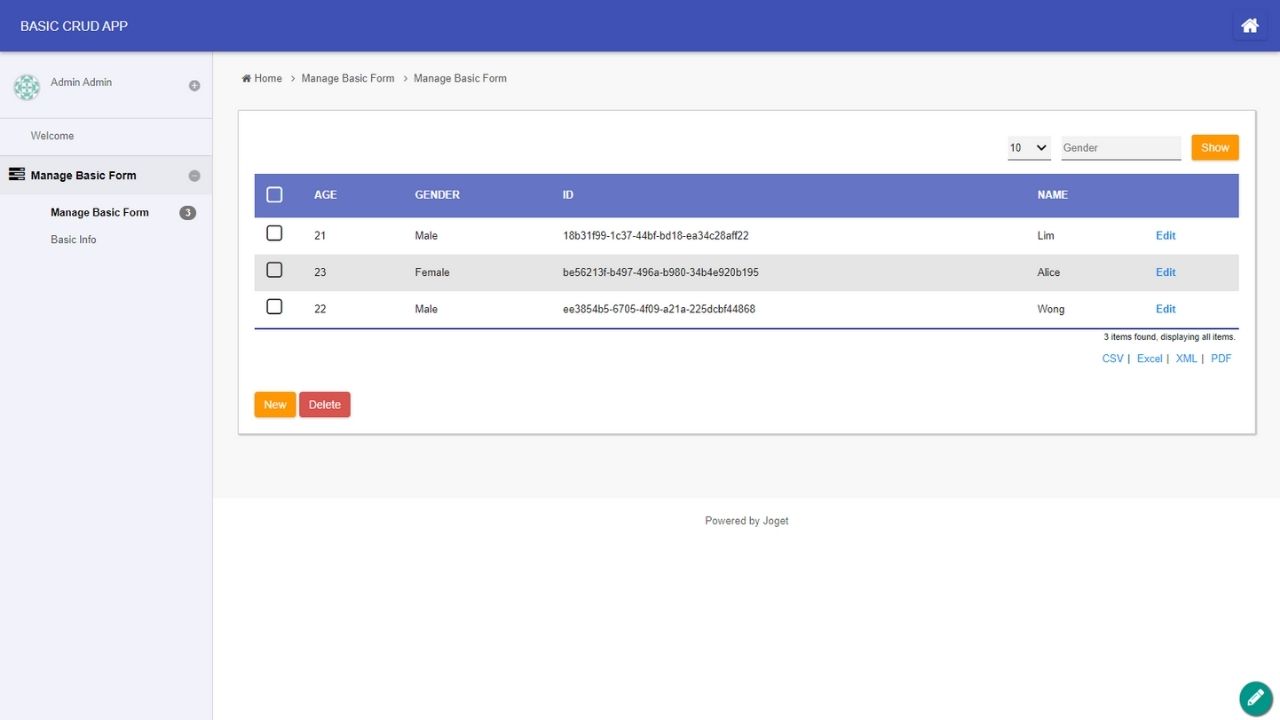Screen dimensions: 1280x720
Task: Tick the checkbox for Wong's row
Action: pyautogui.click(x=274, y=307)
